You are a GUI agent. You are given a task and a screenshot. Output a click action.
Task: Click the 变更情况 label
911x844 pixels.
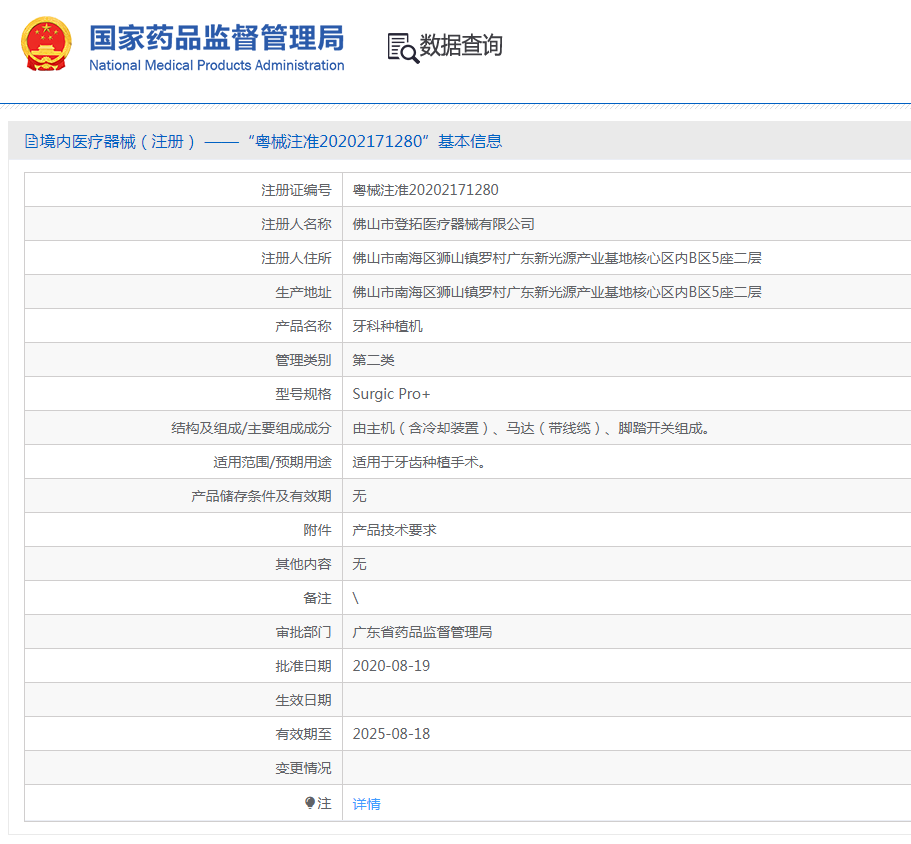[303, 768]
